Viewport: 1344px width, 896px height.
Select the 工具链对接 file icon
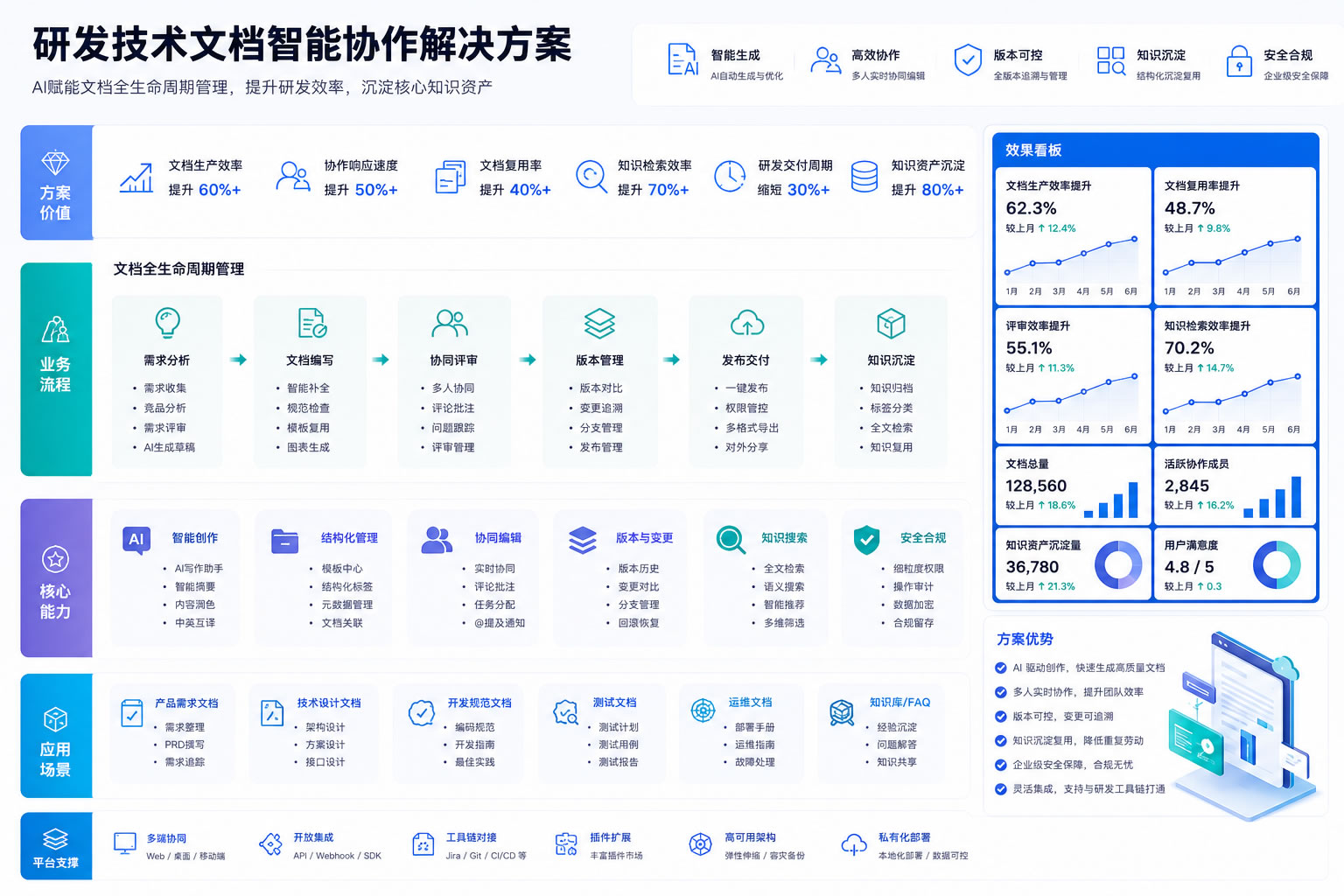tap(423, 844)
